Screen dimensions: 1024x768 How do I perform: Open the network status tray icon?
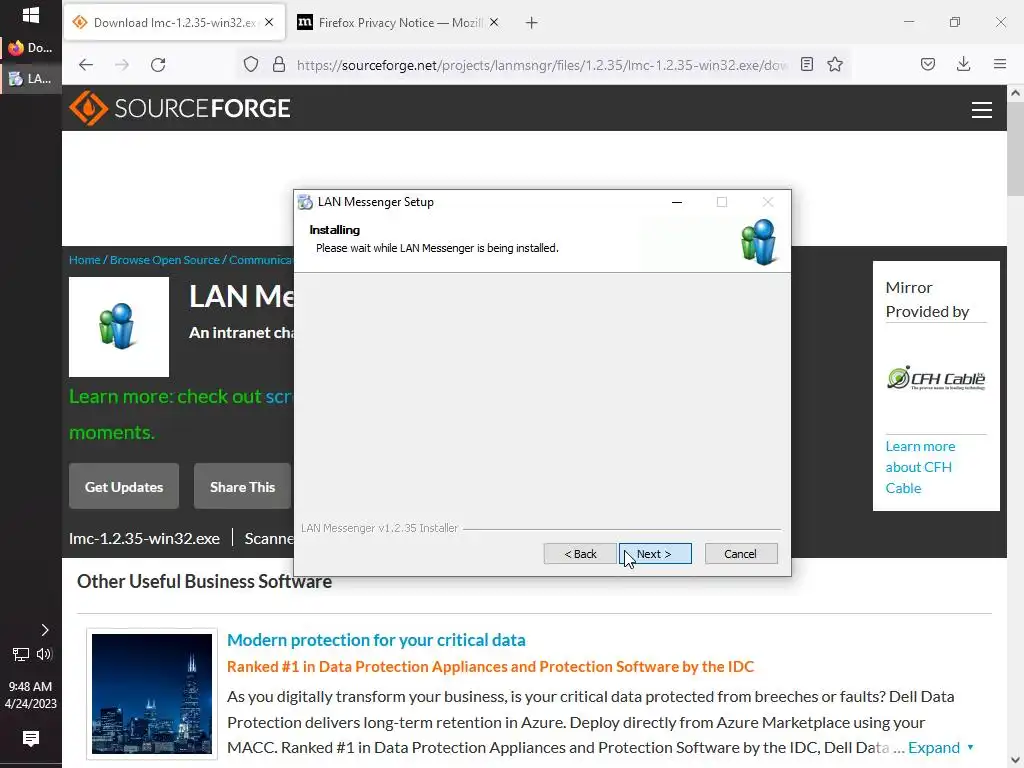click(20, 654)
